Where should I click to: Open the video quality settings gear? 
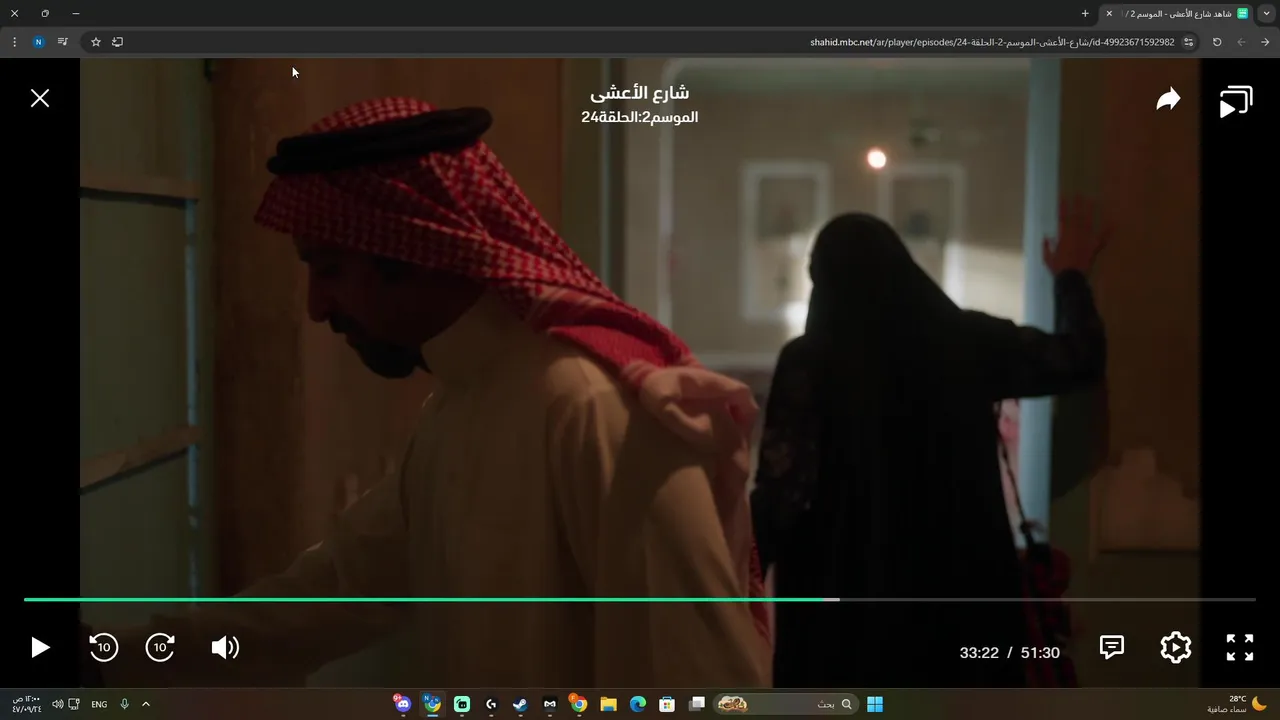1176,648
